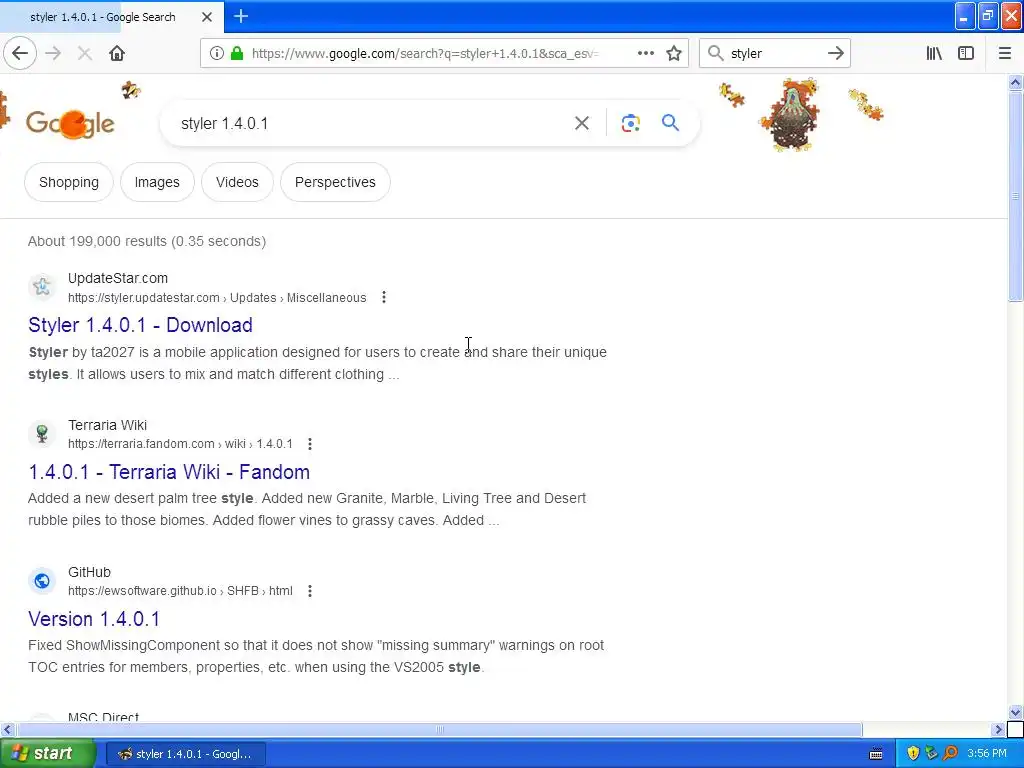Open the Version 1.4.0.1 GitHub result
The image size is (1024, 768).
pos(94,618)
